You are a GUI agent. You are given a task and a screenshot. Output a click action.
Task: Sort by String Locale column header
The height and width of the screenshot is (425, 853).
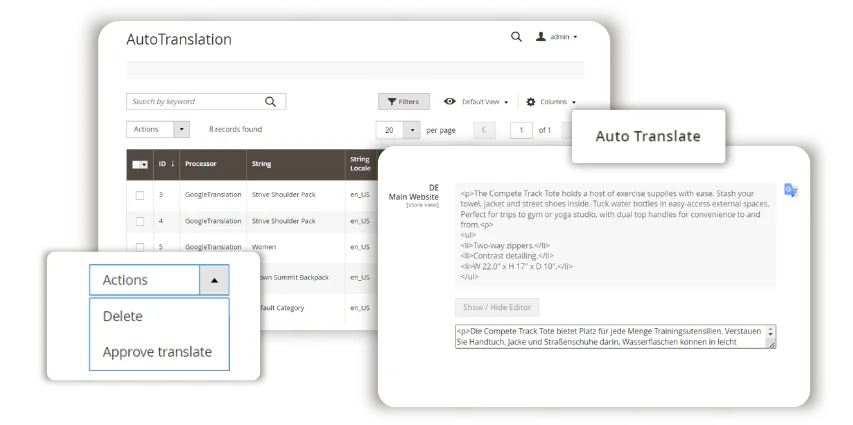pos(361,164)
